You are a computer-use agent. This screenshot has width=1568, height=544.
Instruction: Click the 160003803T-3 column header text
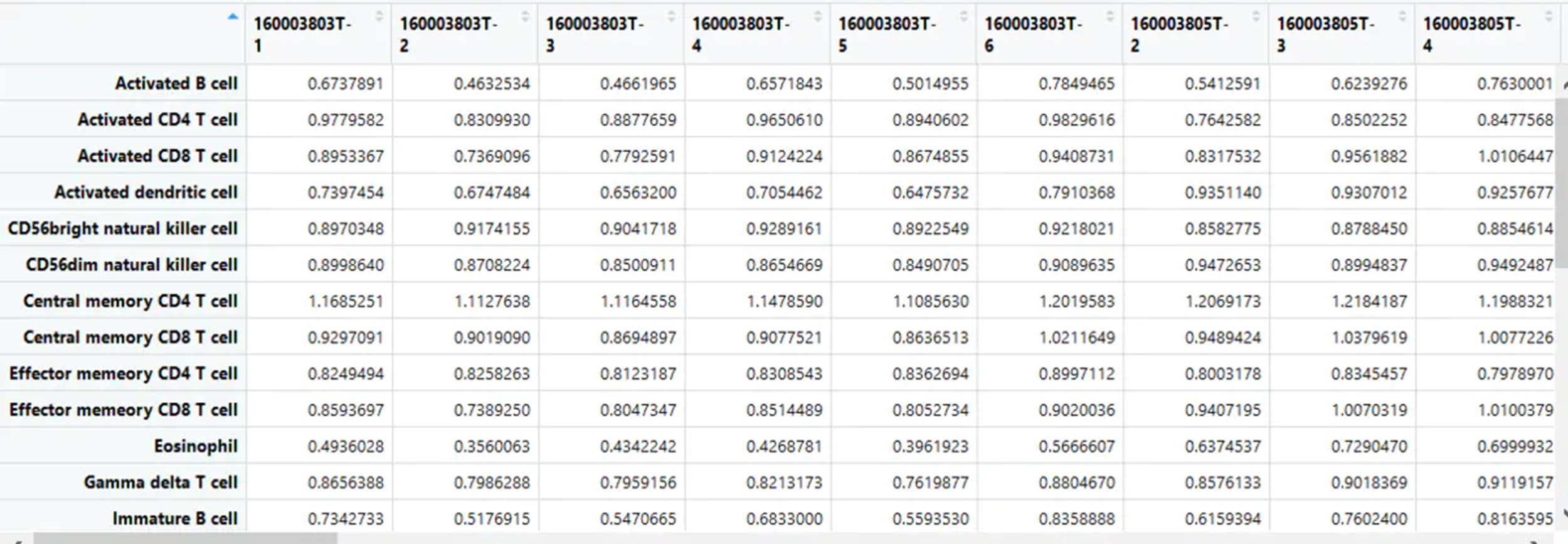[x=595, y=35]
